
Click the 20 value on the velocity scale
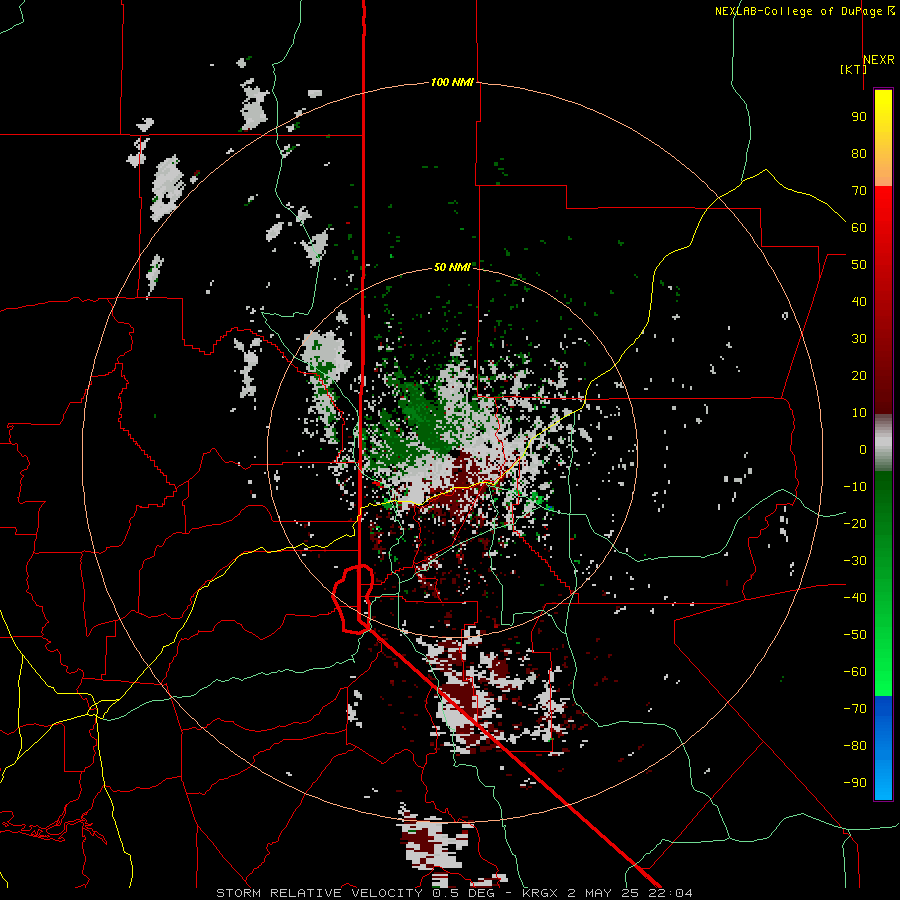pos(859,376)
